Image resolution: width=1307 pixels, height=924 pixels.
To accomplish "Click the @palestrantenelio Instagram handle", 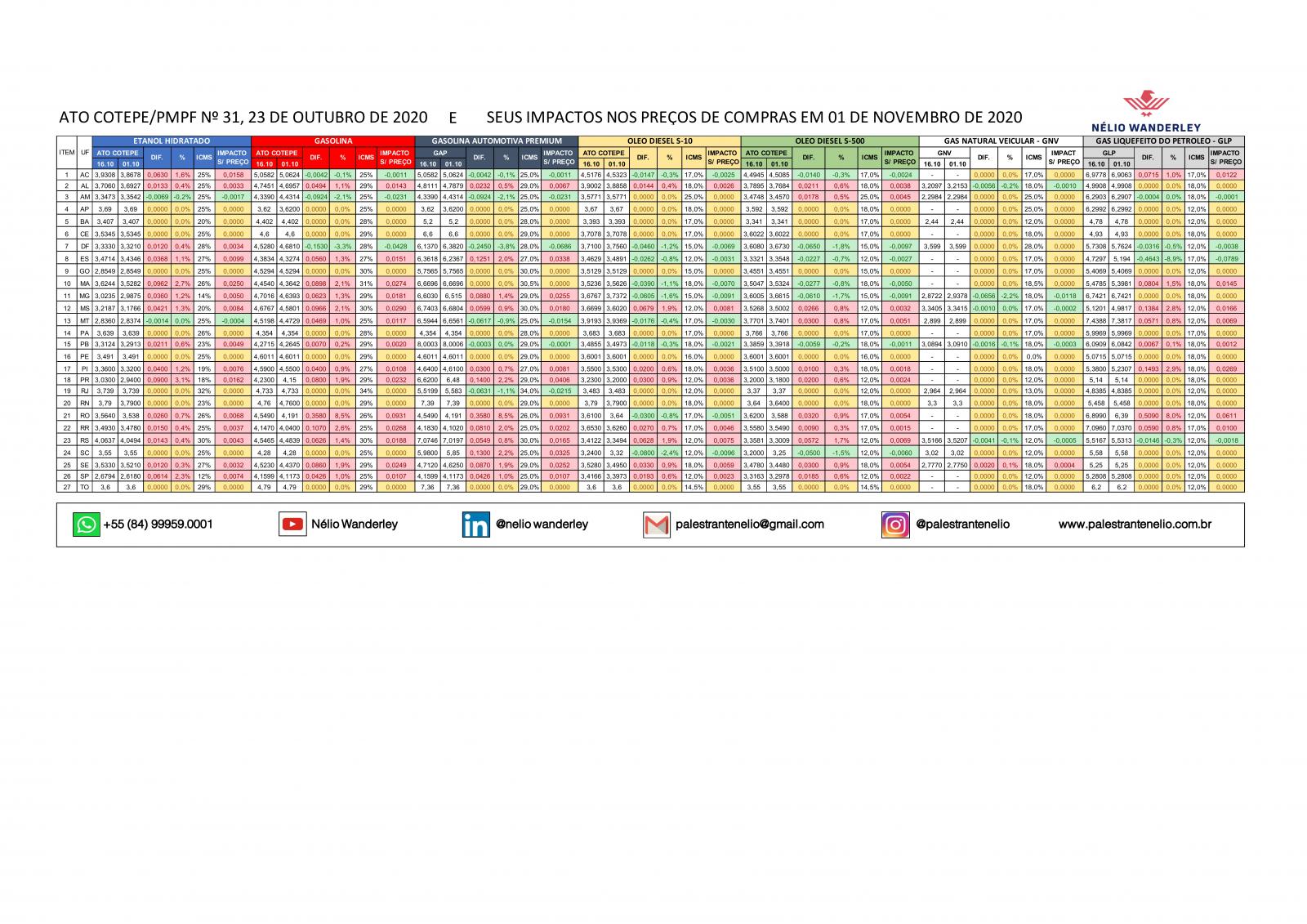I will (x=962, y=524).
